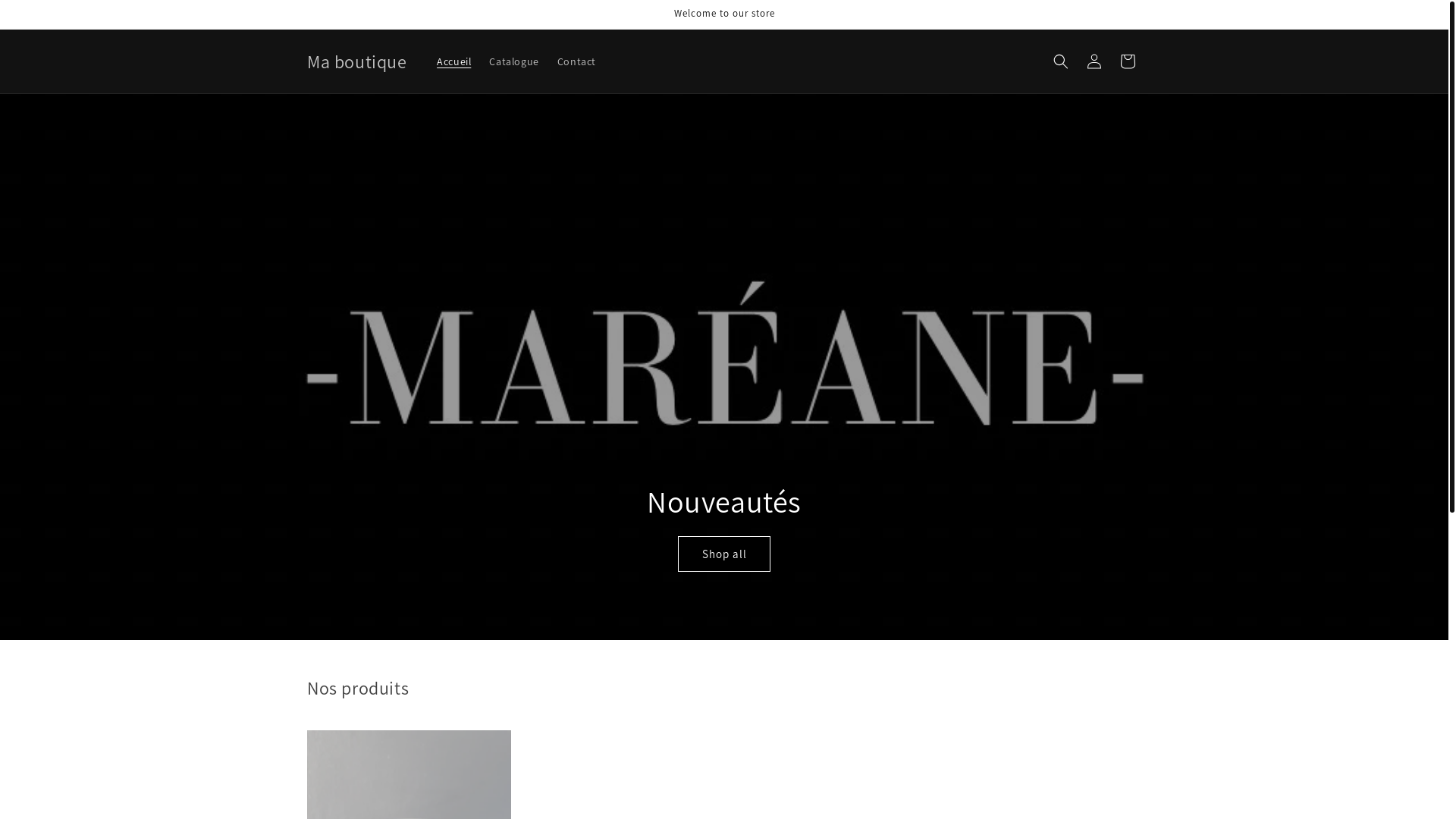1456x819 pixels.
Task: Open the first product thumbnail
Action: [409, 775]
